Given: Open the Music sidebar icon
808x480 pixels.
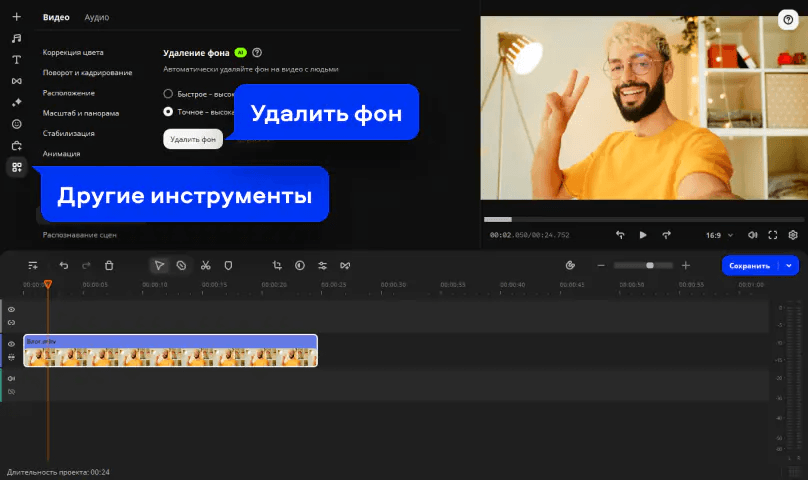Looking at the screenshot, I should [x=16, y=38].
